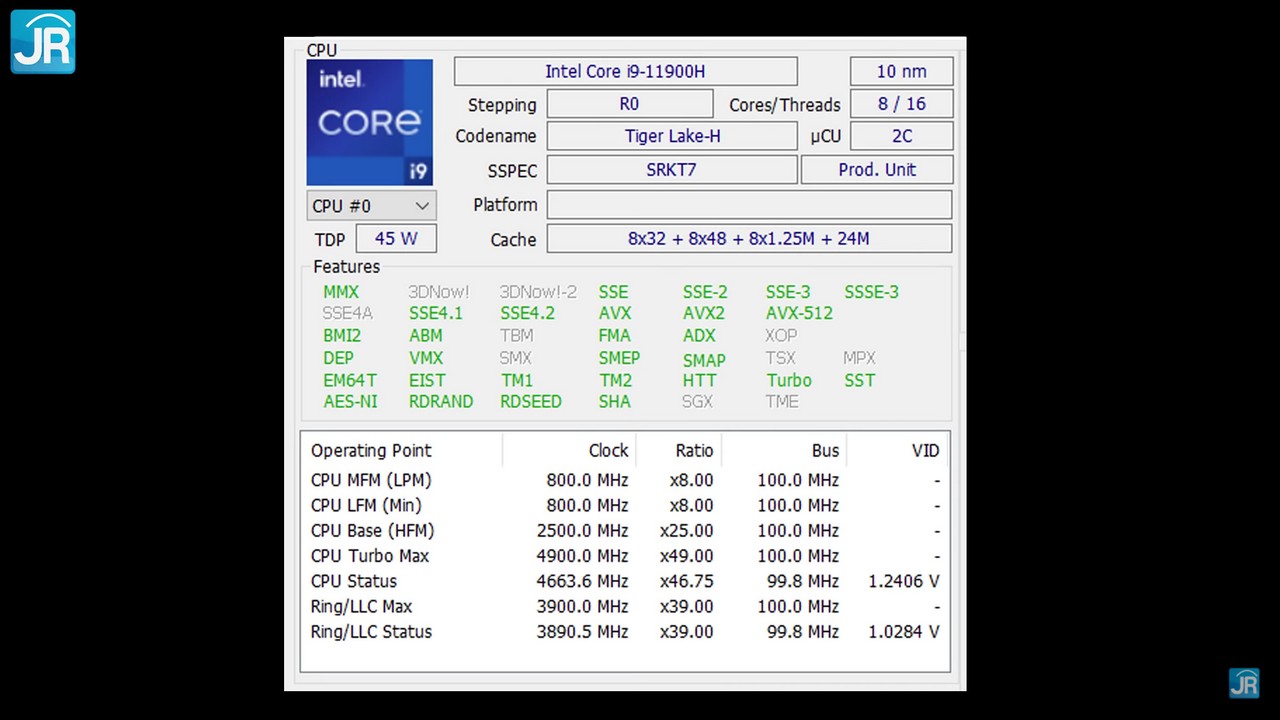Click the empty Platform field

(749, 205)
